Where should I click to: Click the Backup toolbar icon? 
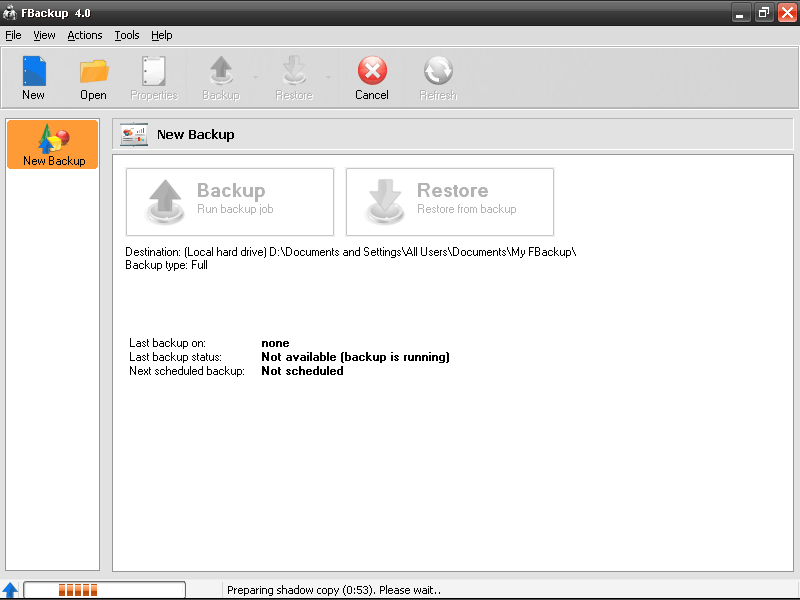coord(221,78)
